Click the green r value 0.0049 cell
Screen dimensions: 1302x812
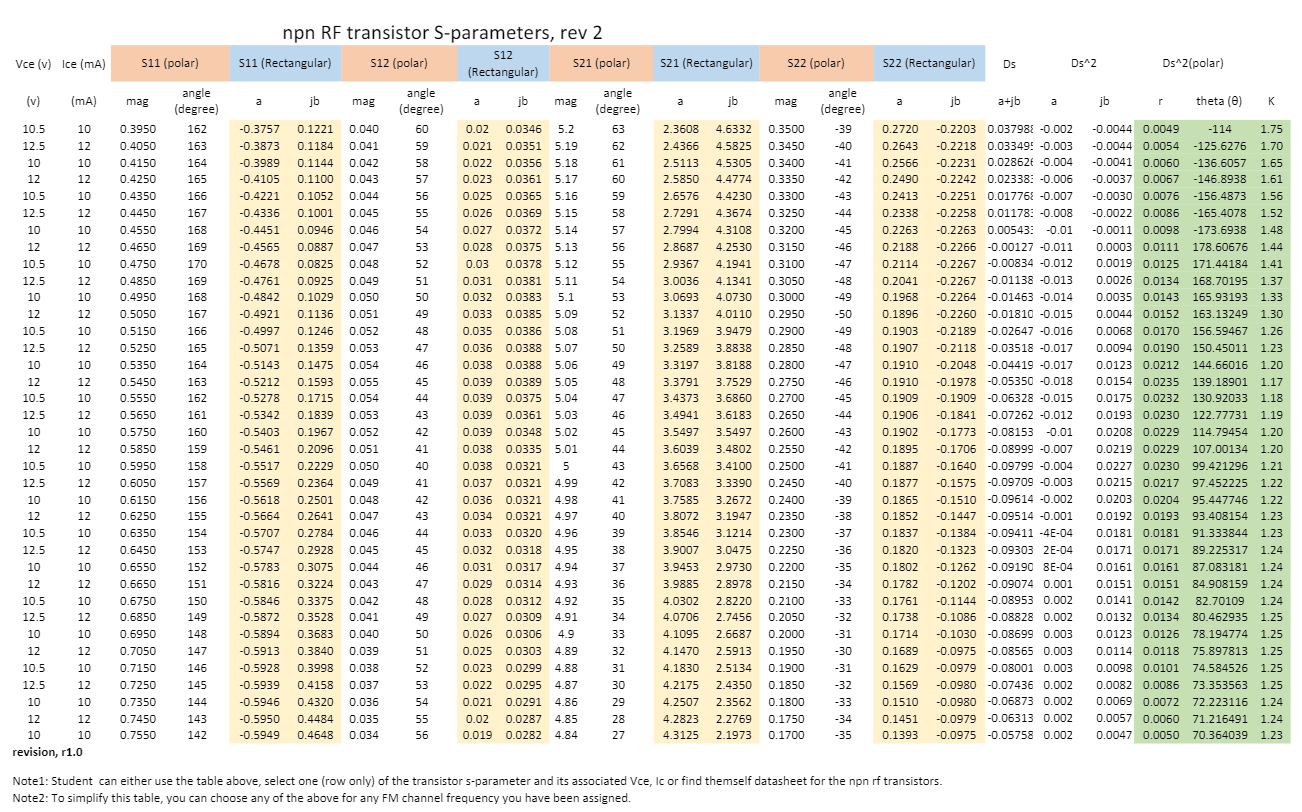tap(1160, 127)
